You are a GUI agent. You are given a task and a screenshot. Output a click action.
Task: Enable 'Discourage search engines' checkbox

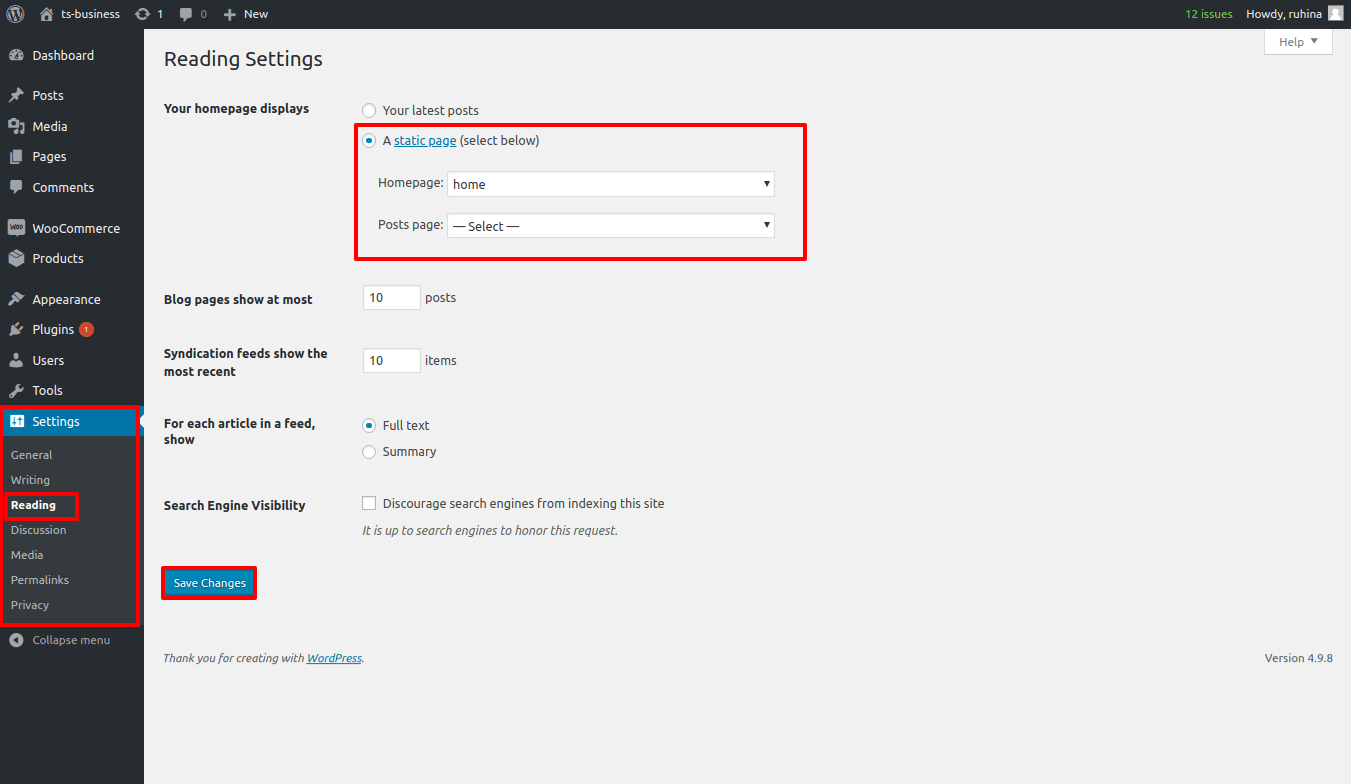click(369, 504)
